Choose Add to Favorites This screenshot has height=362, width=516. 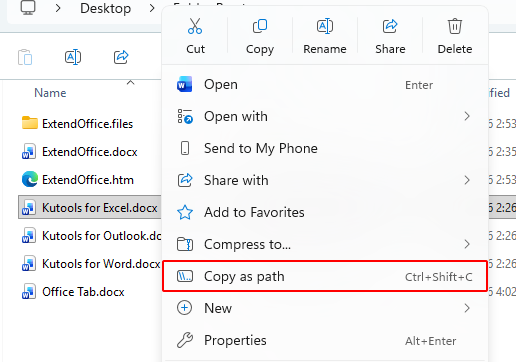[325, 212]
